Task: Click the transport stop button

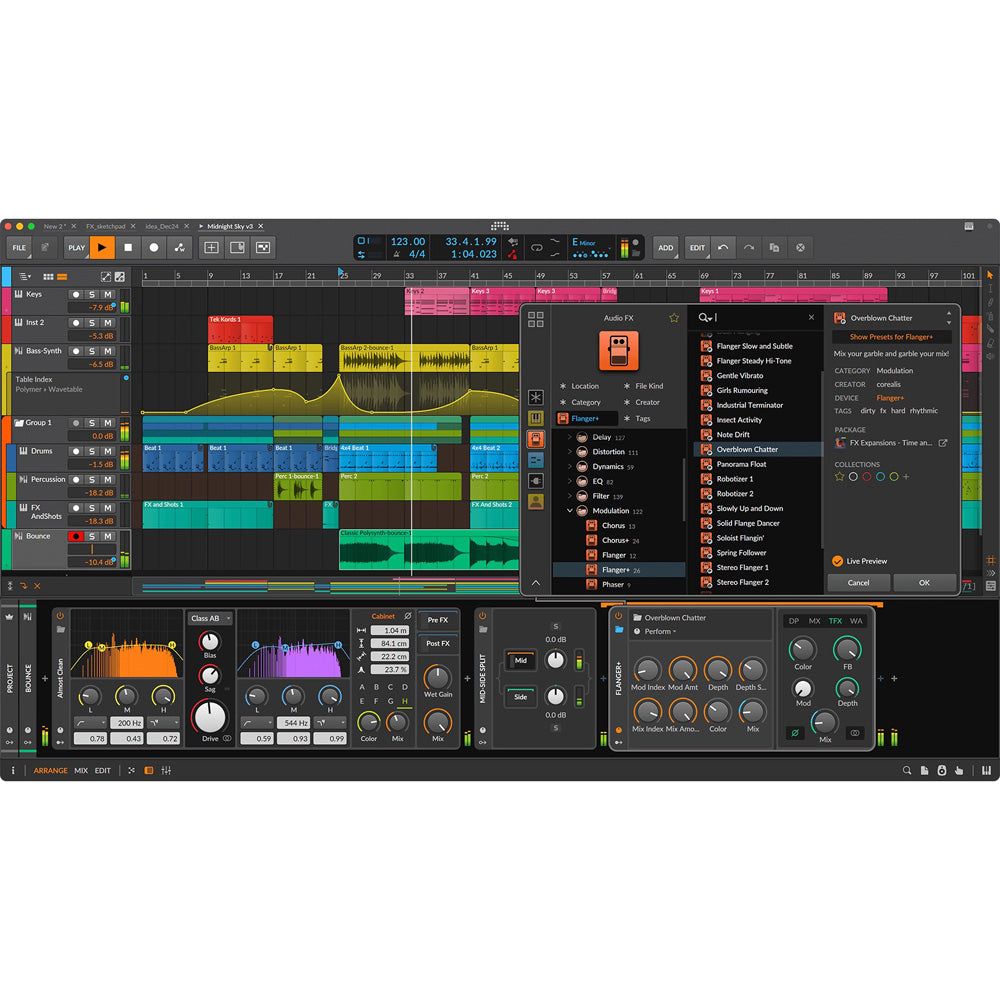Action: 128,247
